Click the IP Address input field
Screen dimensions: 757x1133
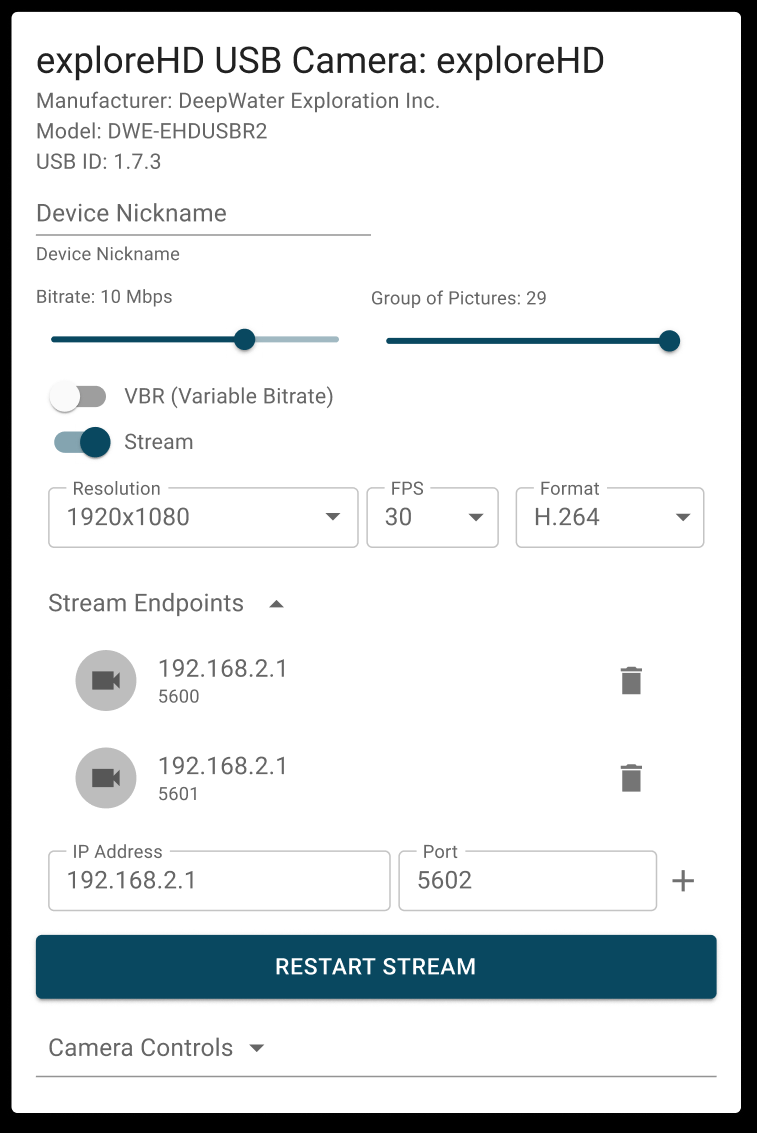click(219, 881)
